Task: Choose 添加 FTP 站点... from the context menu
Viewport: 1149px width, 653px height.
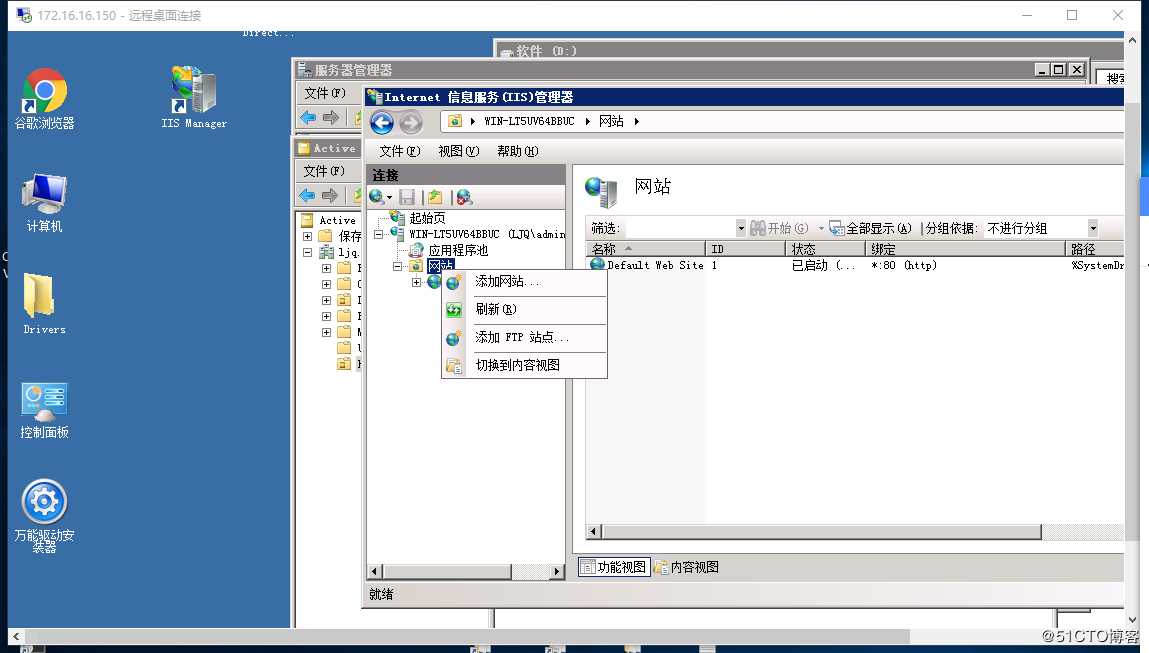Action: 524,337
